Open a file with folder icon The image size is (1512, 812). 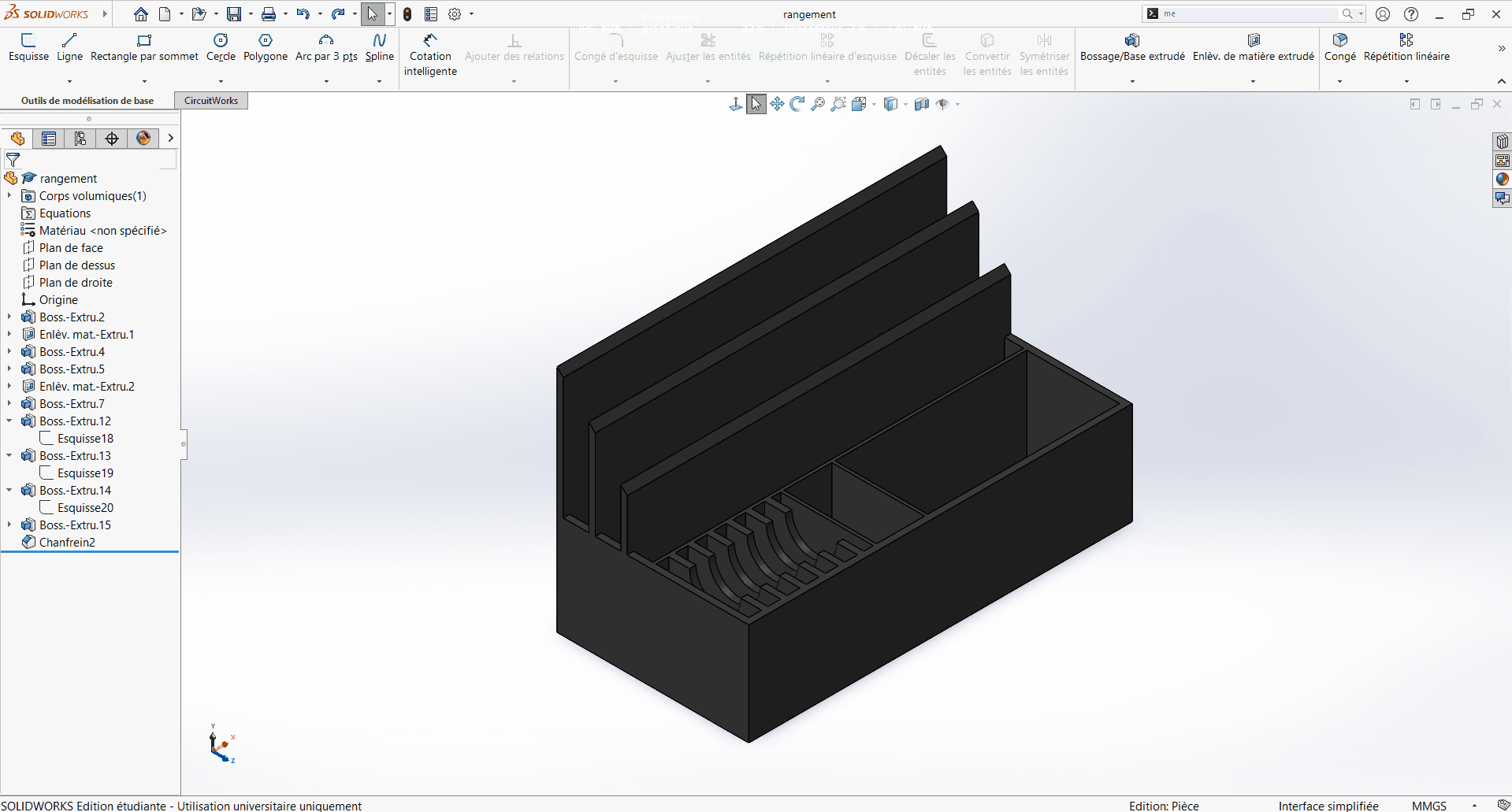coord(199,14)
